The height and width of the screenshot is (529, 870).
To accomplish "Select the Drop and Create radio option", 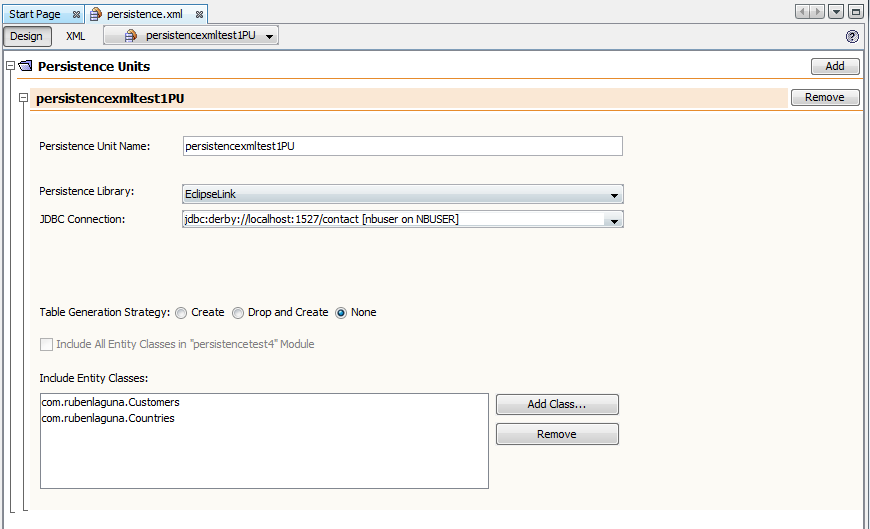I will click(237, 313).
